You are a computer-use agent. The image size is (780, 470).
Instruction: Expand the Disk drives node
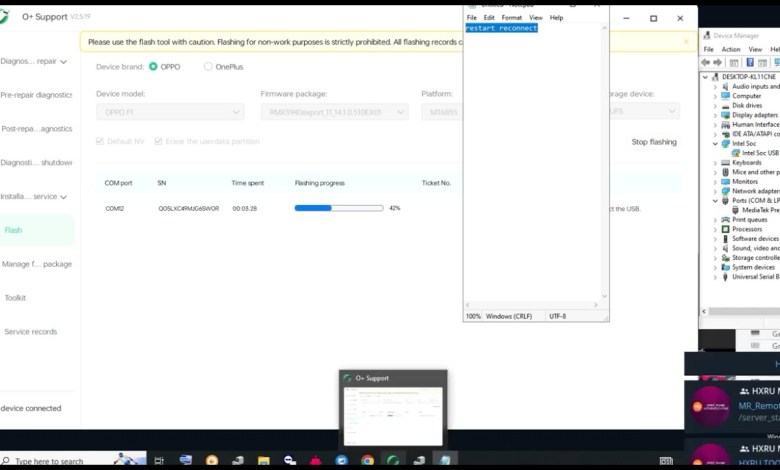(715, 105)
